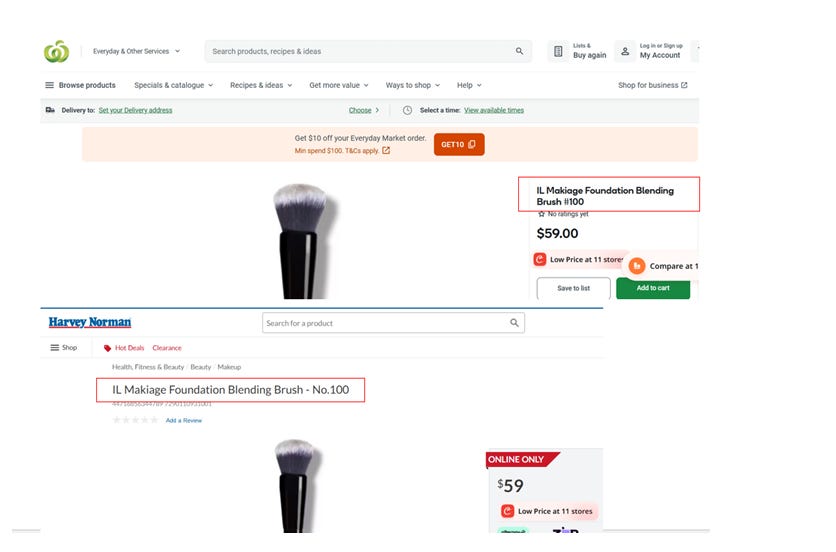
Task: Click the clock icon near Select a time
Action: tap(407, 110)
